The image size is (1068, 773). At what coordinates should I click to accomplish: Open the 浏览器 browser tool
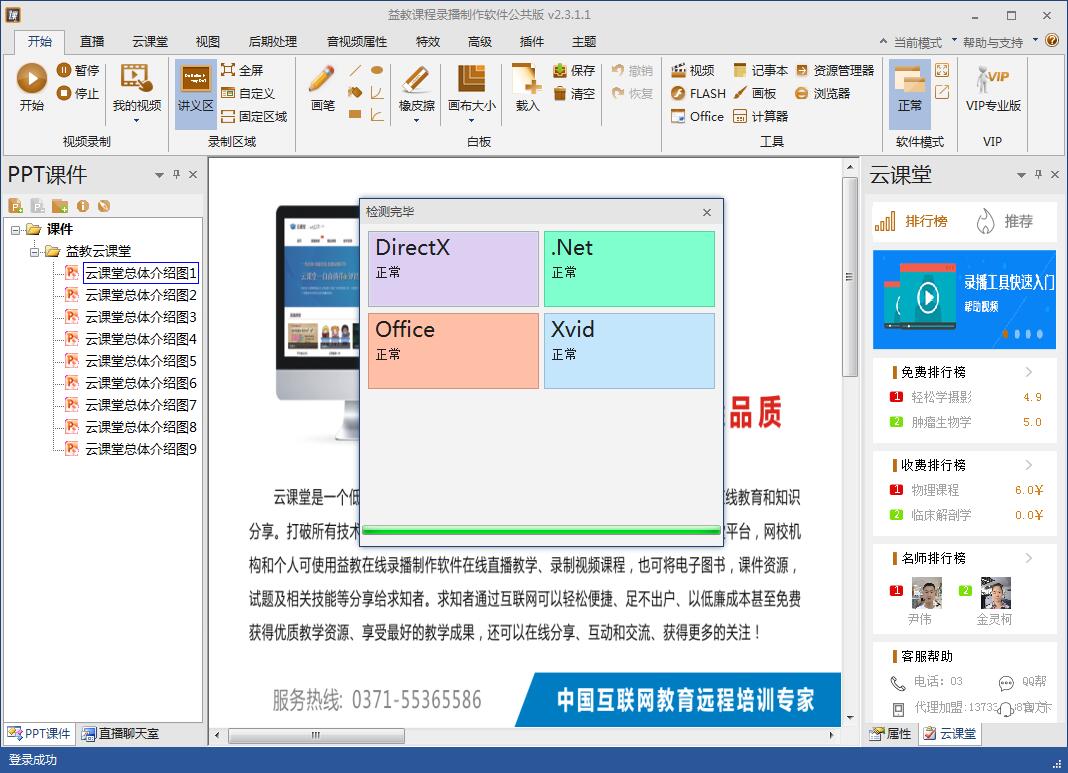pyautogui.click(x=823, y=93)
